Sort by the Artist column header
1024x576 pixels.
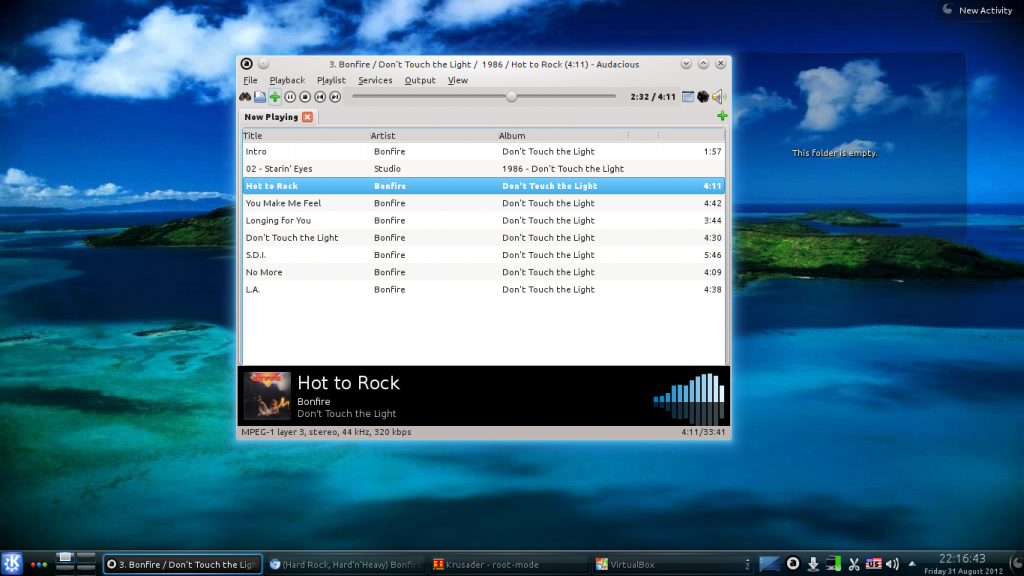click(x=433, y=136)
